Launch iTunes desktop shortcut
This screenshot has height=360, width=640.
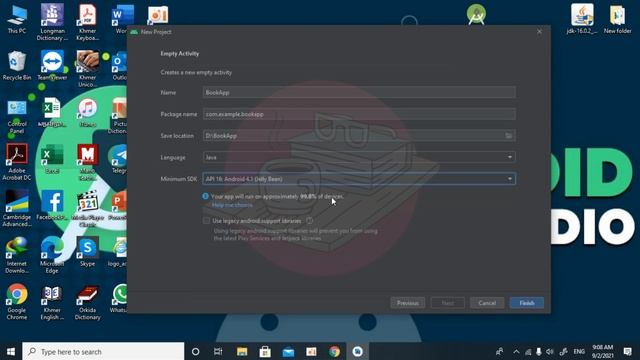click(x=87, y=113)
